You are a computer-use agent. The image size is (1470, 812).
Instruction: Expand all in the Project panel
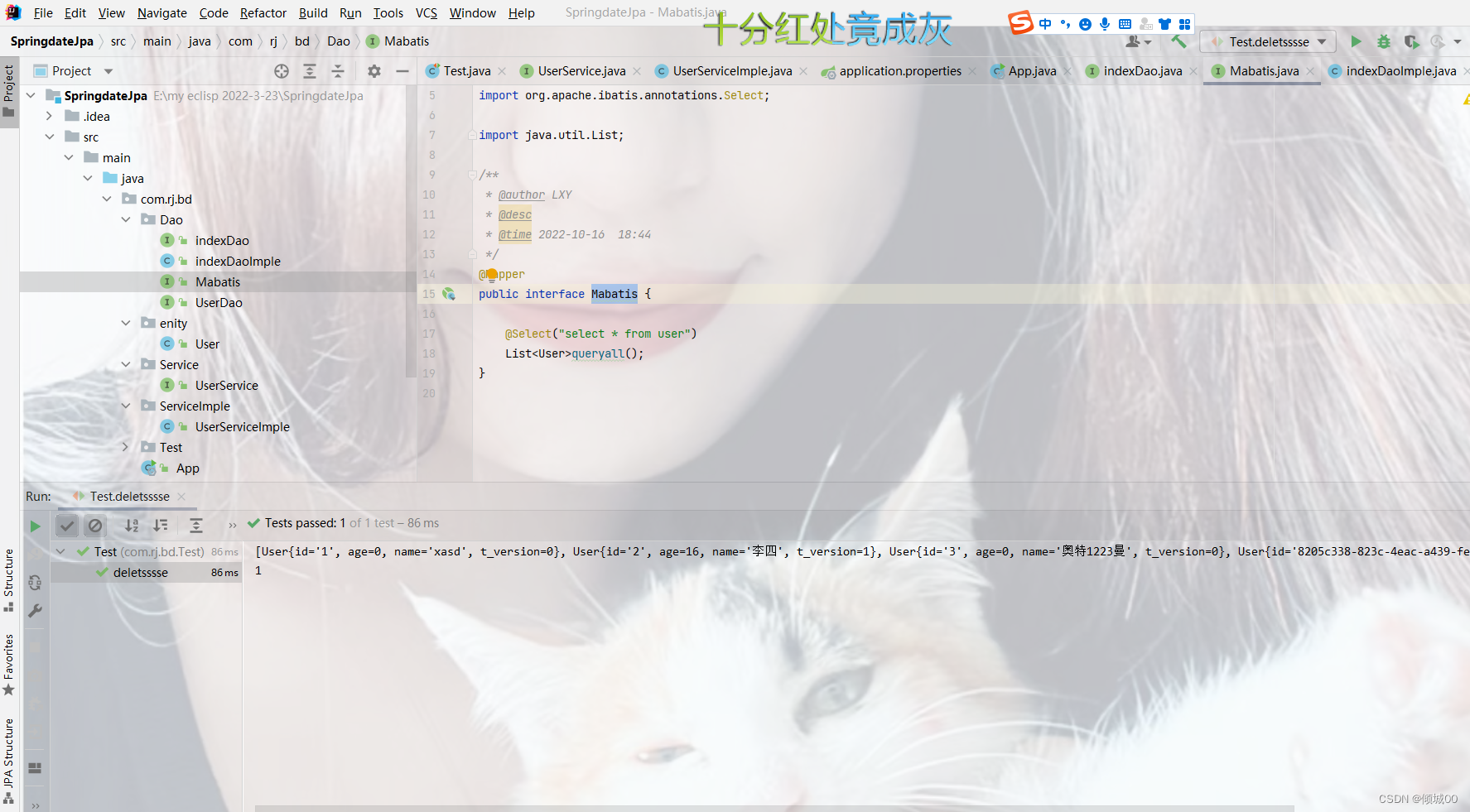[310, 71]
